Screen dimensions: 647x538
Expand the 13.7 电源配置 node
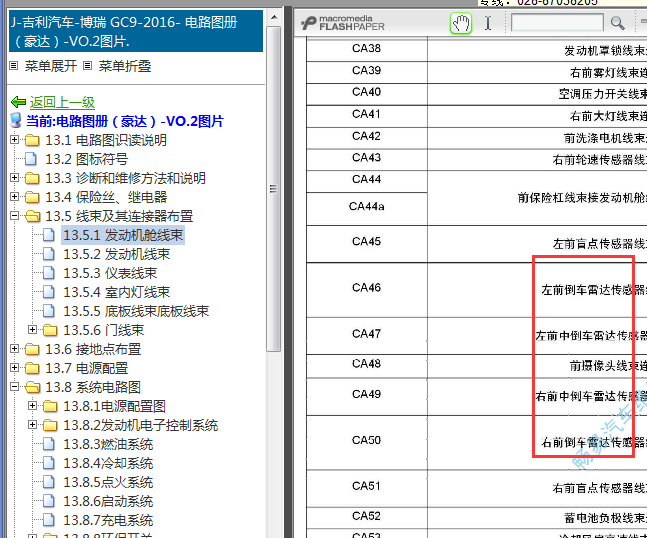(x=14, y=368)
